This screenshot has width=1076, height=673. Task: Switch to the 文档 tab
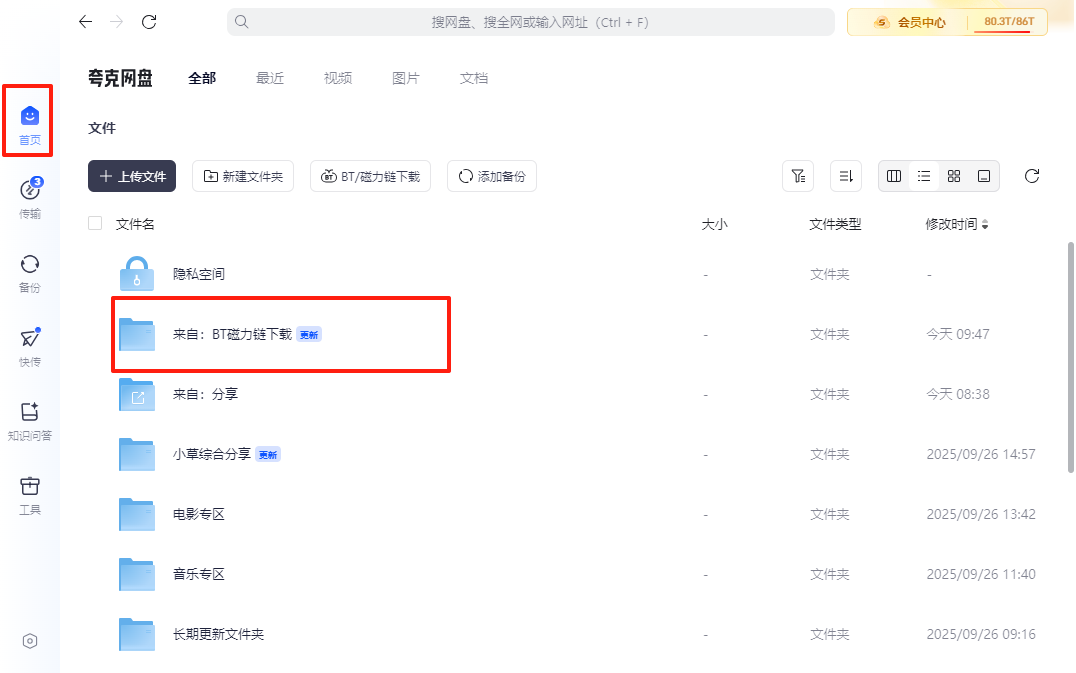tap(474, 78)
